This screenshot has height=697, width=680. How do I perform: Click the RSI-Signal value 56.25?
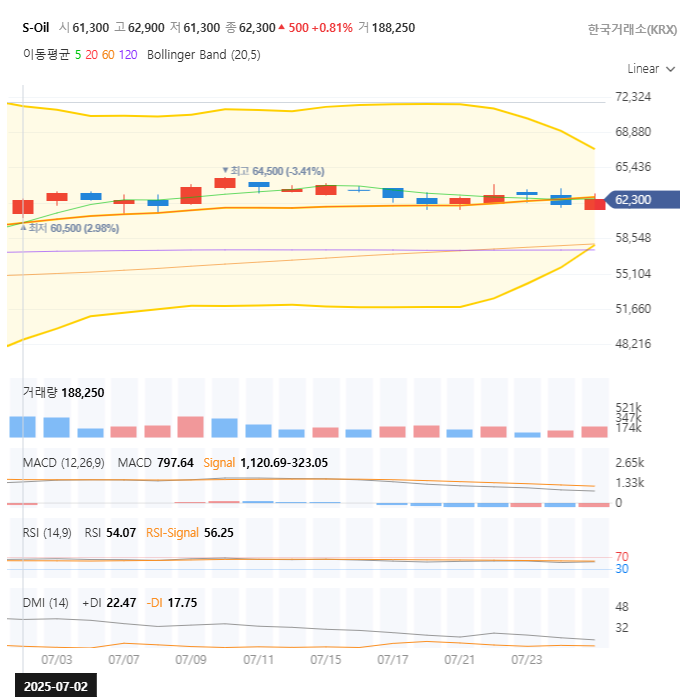click(218, 533)
